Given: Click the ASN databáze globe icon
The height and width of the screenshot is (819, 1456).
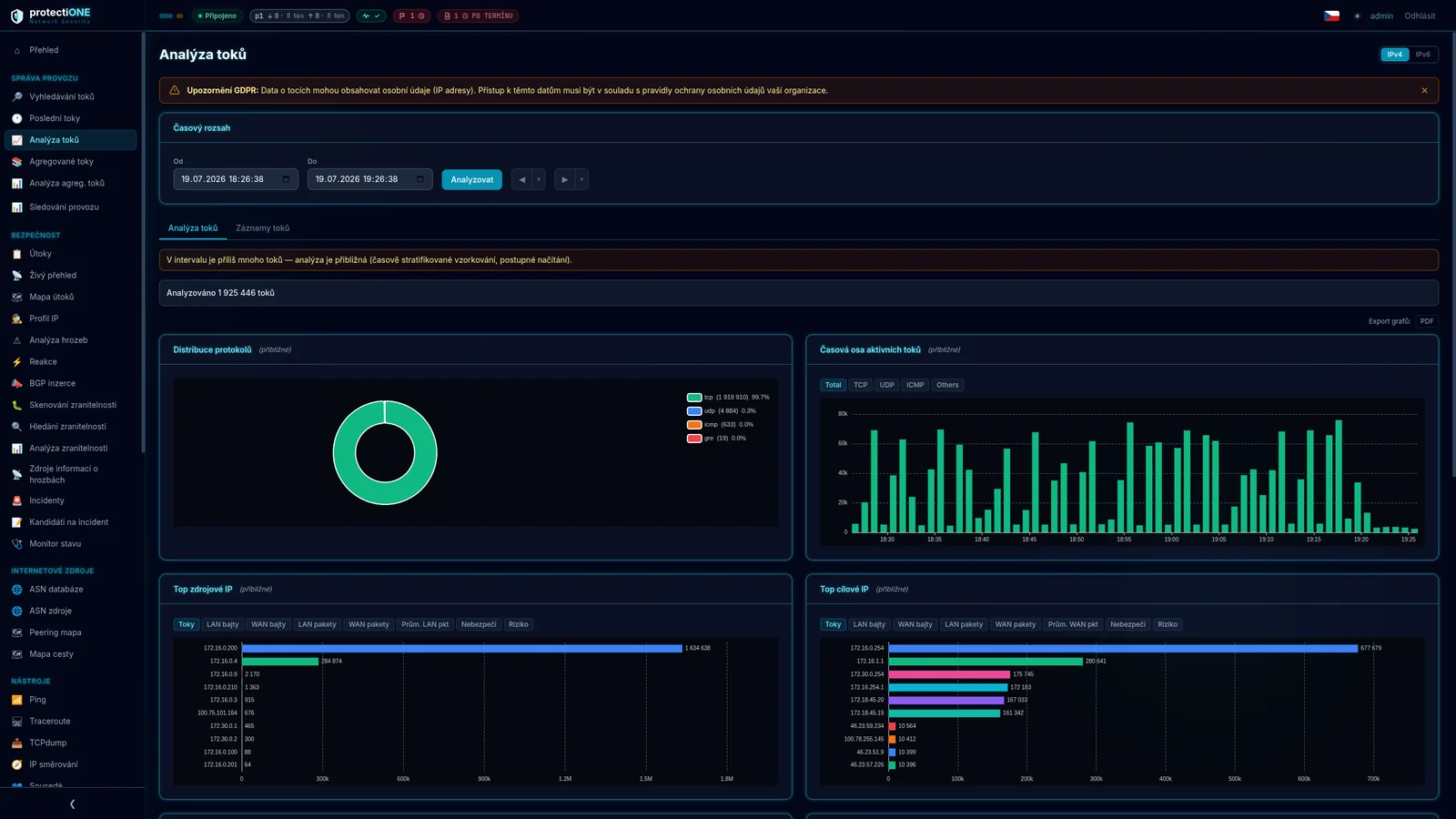Looking at the screenshot, I should 16,590.
